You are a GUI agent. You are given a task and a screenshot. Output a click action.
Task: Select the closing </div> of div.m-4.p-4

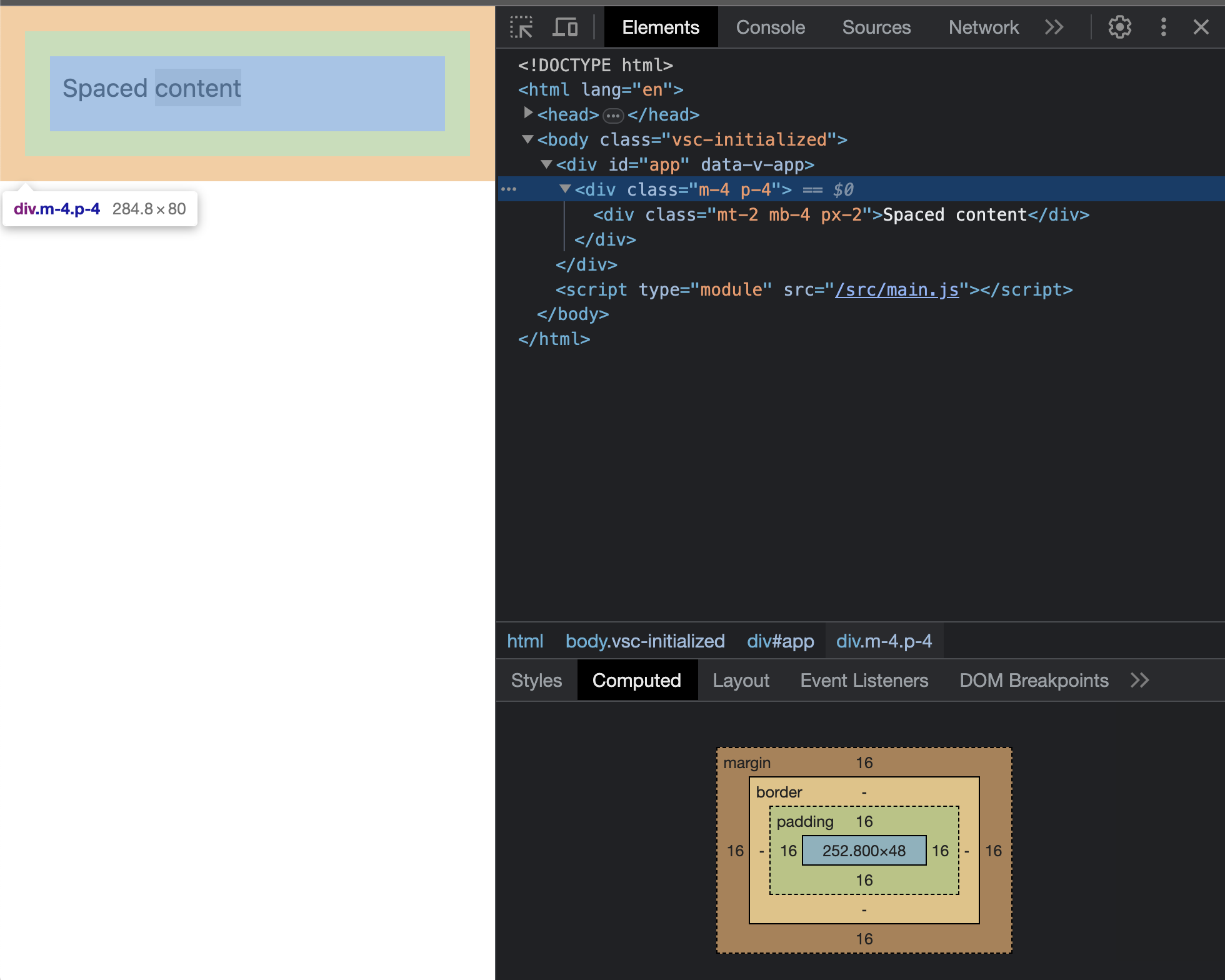[605, 239]
